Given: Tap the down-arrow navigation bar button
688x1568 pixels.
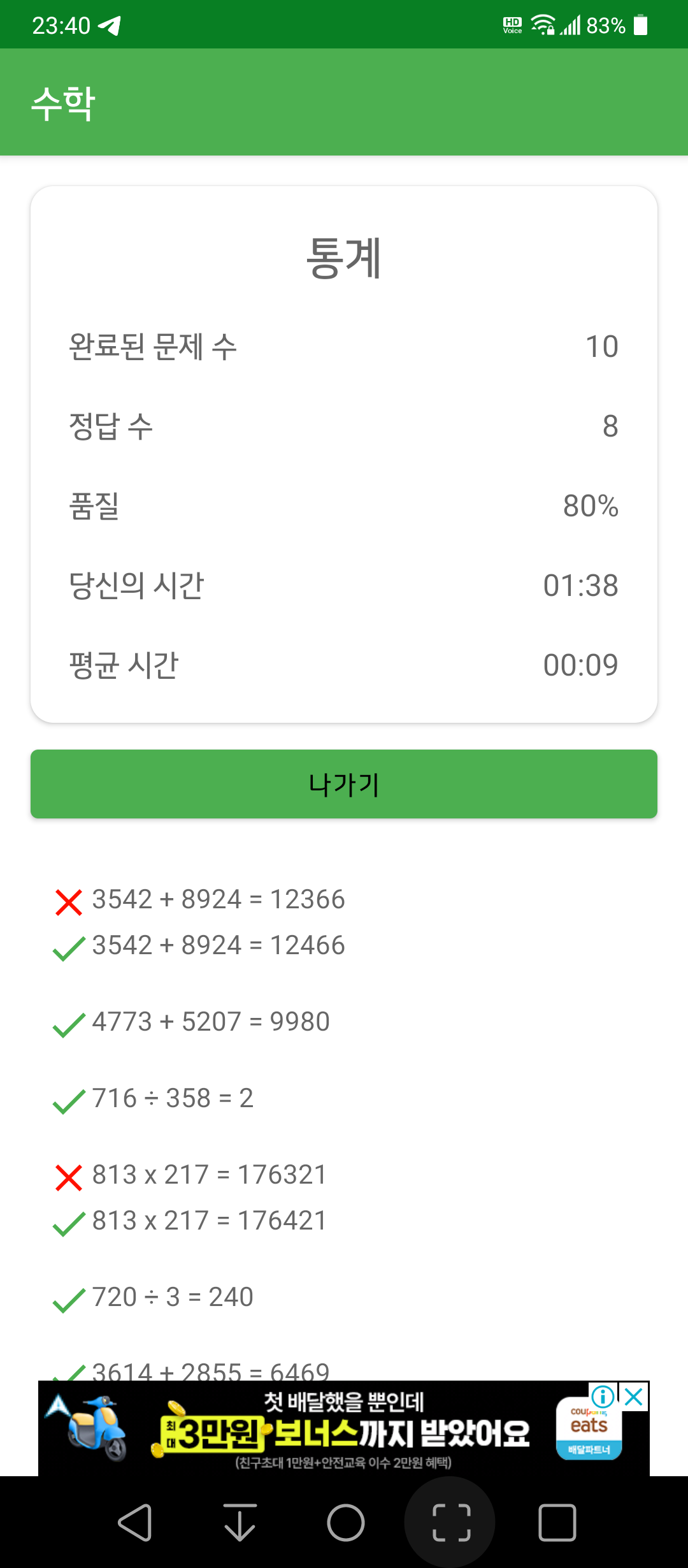Looking at the screenshot, I should pos(240,1523).
